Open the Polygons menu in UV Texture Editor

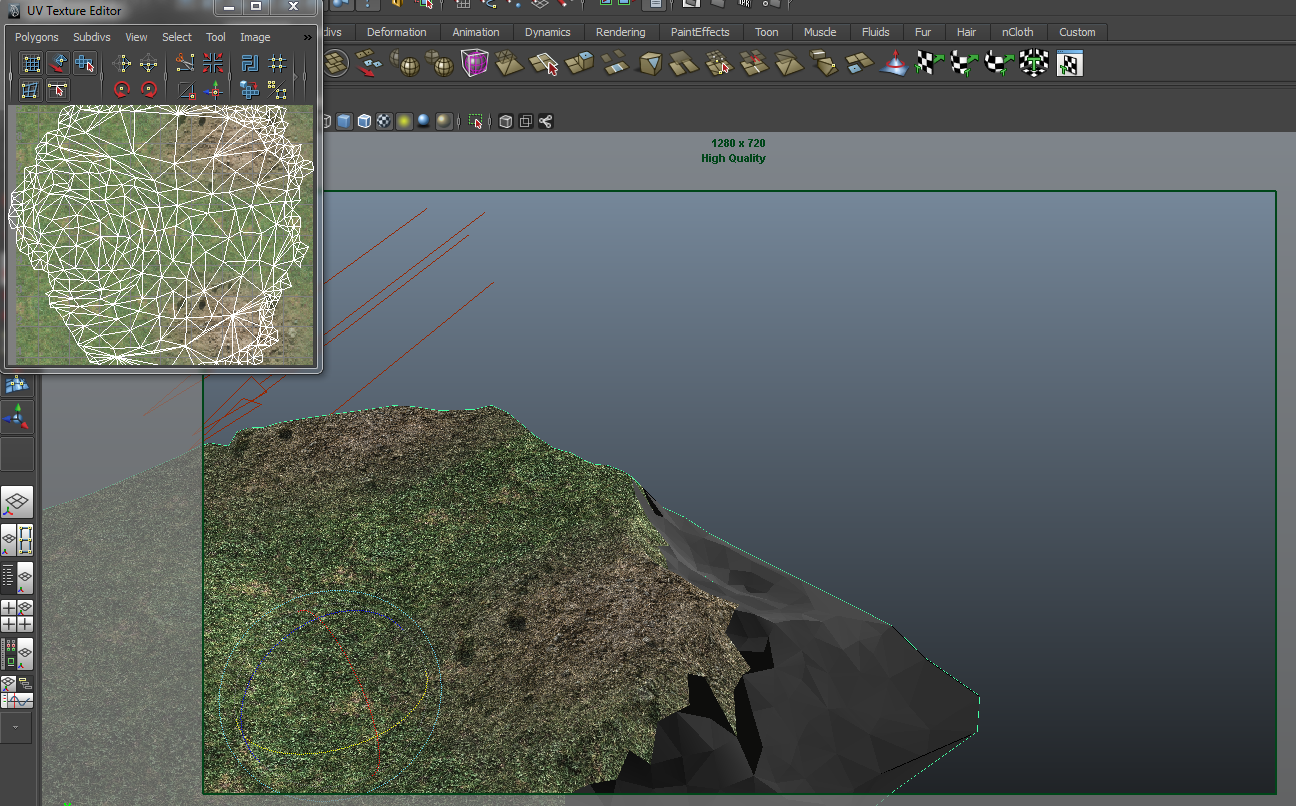pos(37,37)
